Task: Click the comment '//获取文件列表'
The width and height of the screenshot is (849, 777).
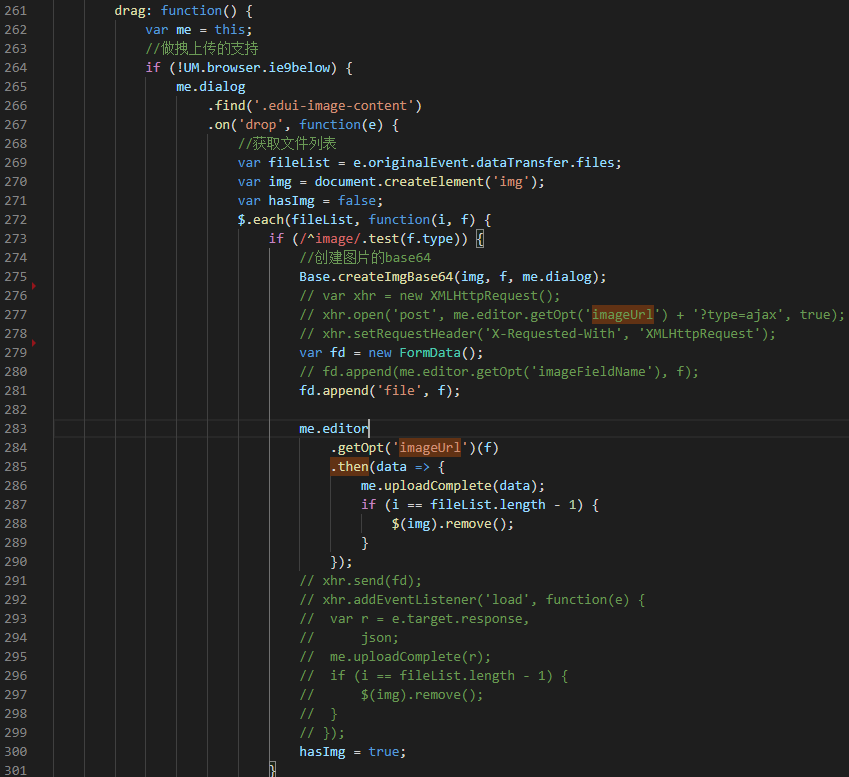Action: [287, 143]
